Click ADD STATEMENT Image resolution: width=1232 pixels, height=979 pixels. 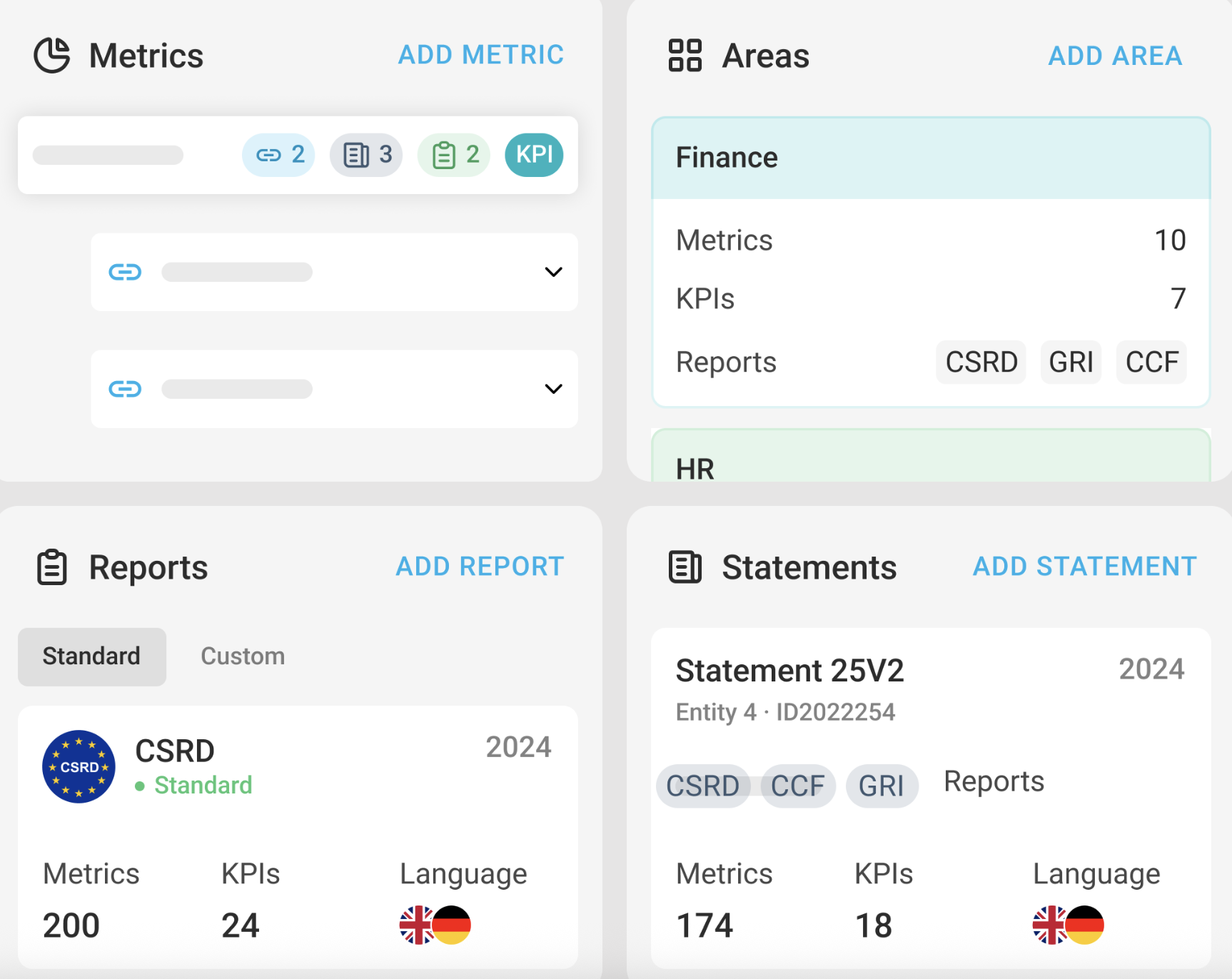pyautogui.click(x=1084, y=567)
